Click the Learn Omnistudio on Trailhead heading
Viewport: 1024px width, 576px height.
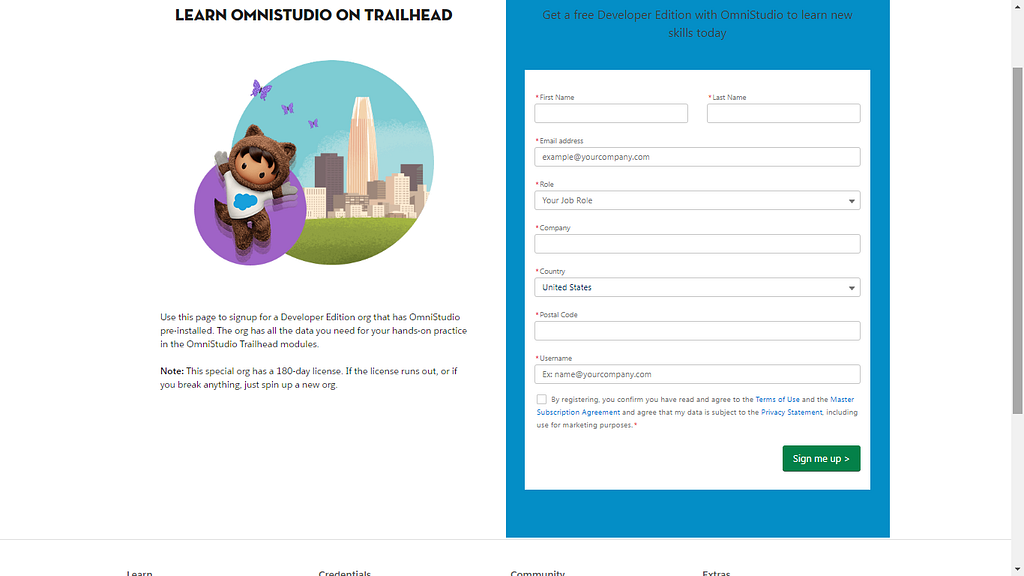coord(313,15)
